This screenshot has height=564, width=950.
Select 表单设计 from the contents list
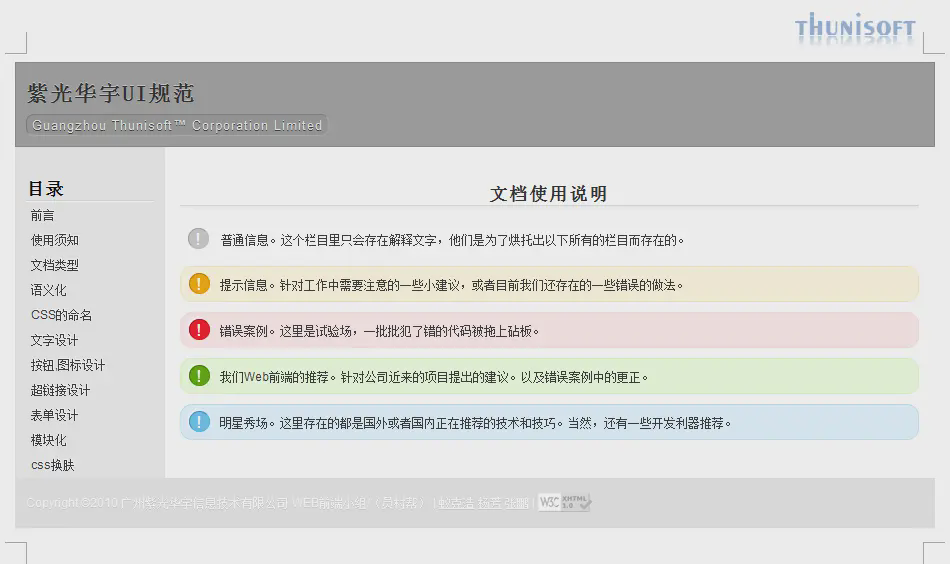55,415
